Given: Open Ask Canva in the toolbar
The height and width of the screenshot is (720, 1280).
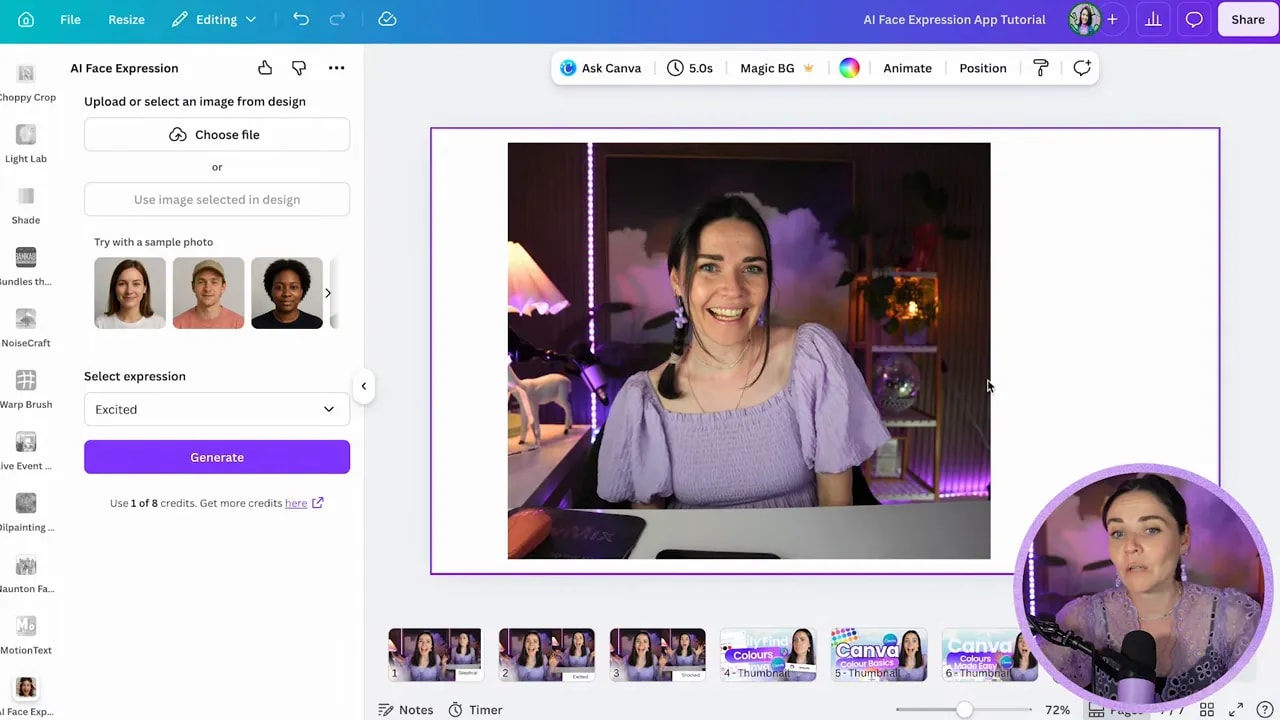Looking at the screenshot, I should (601, 68).
